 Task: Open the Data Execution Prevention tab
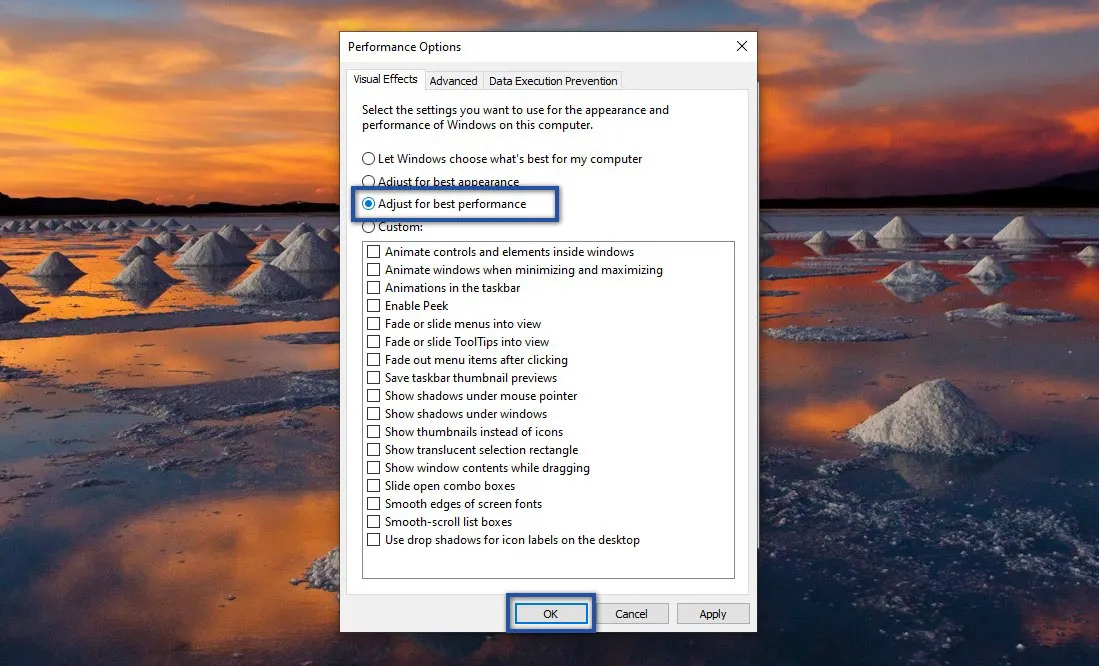pyautogui.click(x=552, y=80)
